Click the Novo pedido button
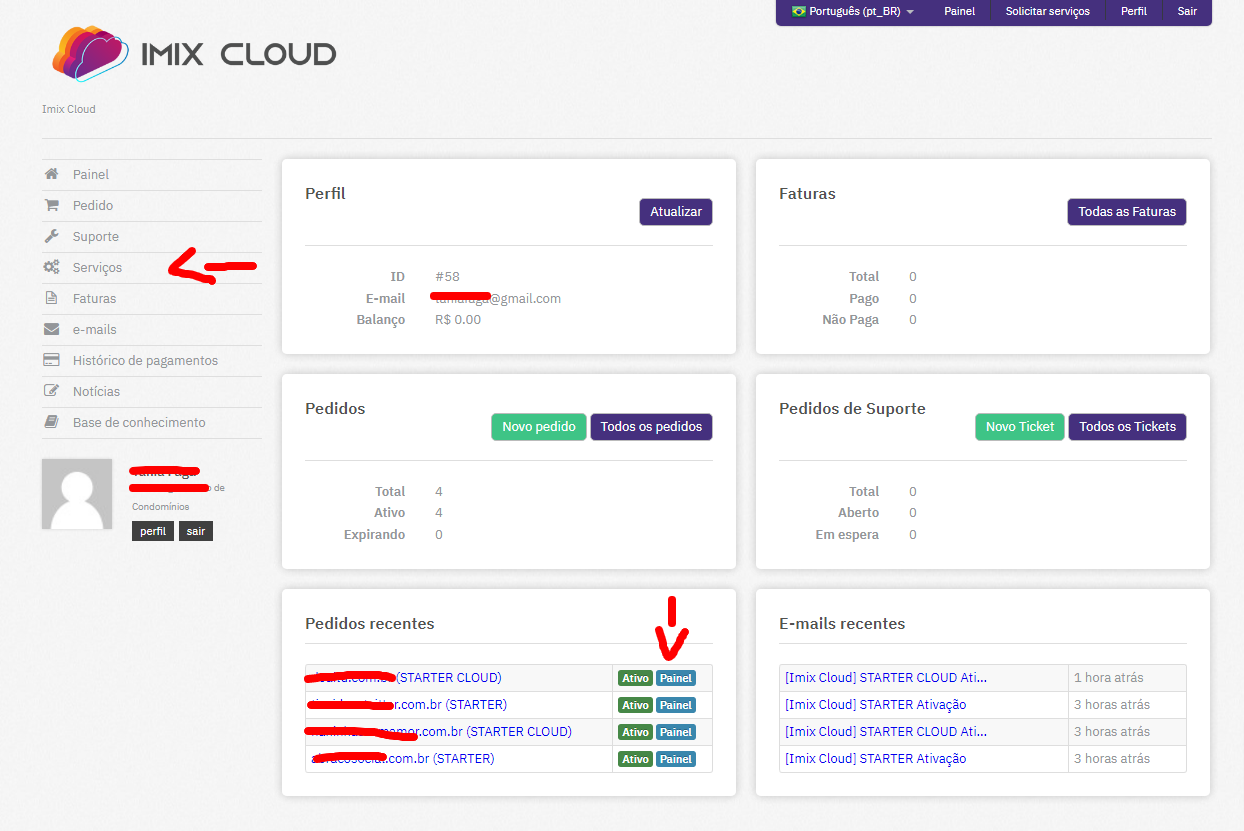Image resolution: width=1244 pixels, height=831 pixels. (x=539, y=427)
